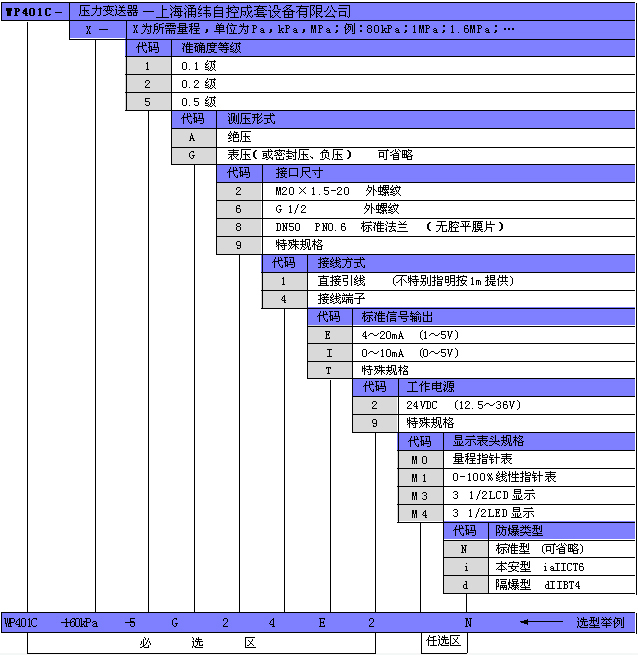The height and width of the screenshot is (655, 638).
Task: Click the '表压(或密封压、负压)' entry
Action: click(x=290, y=155)
